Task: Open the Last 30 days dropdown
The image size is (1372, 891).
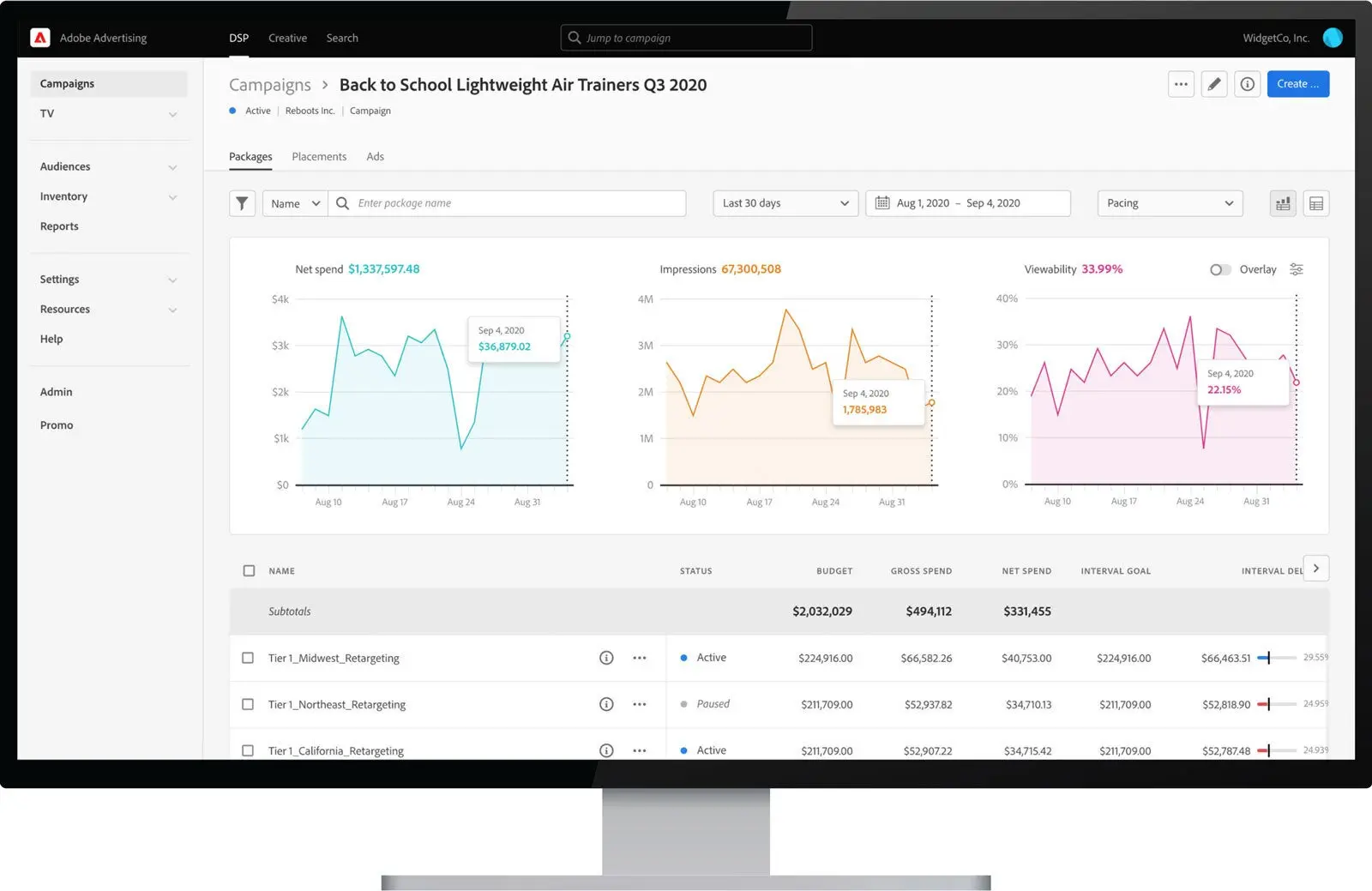Action: [x=784, y=203]
